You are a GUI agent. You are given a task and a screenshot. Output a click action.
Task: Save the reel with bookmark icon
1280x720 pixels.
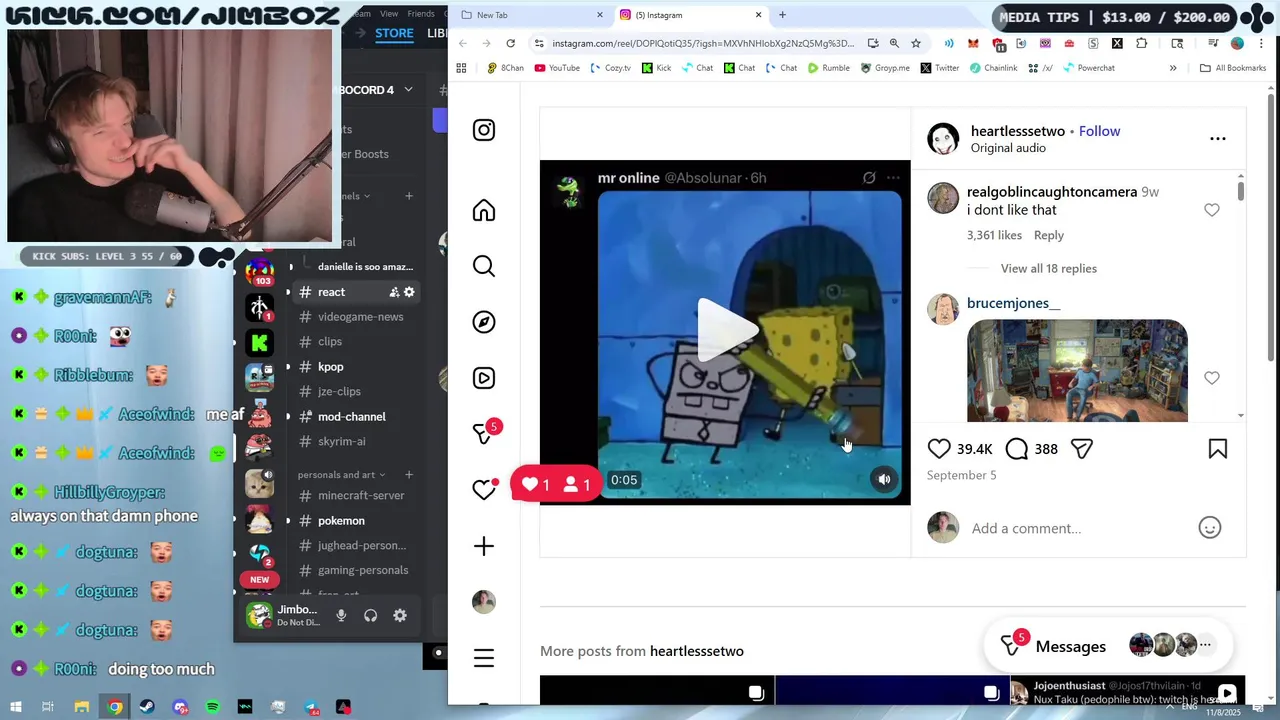coord(1218,449)
